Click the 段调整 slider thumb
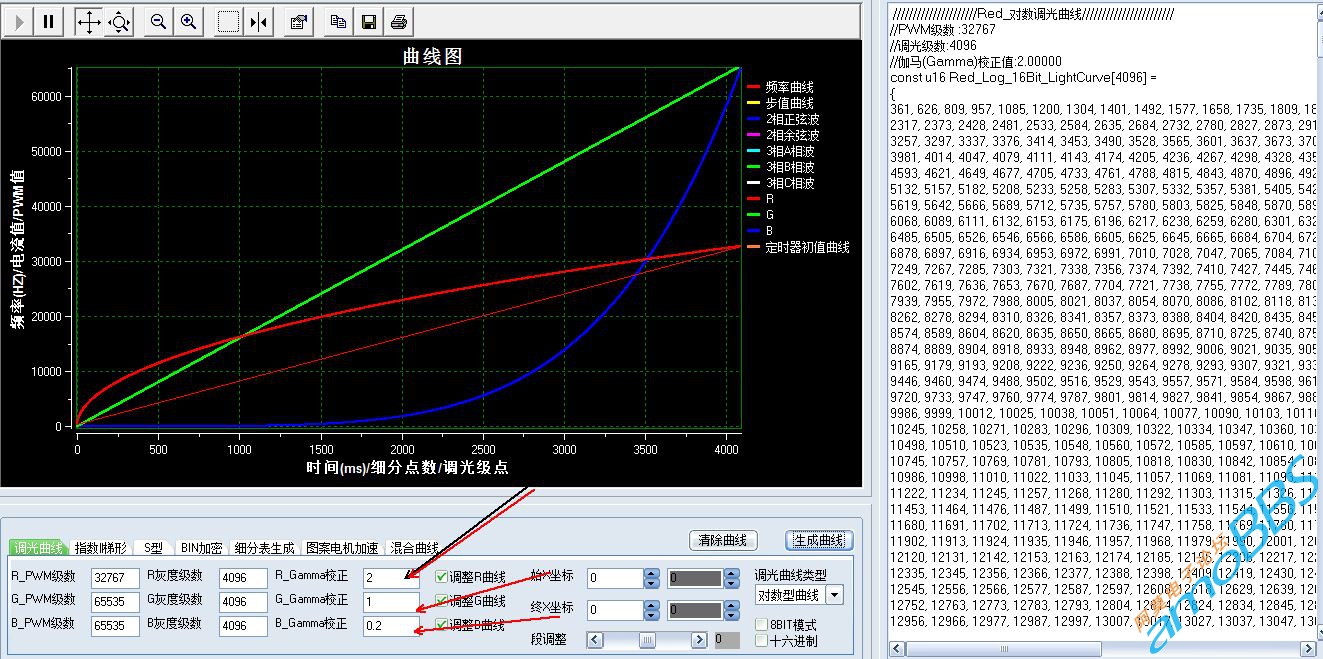This screenshot has height=659, width=1323. pos(647,640)
